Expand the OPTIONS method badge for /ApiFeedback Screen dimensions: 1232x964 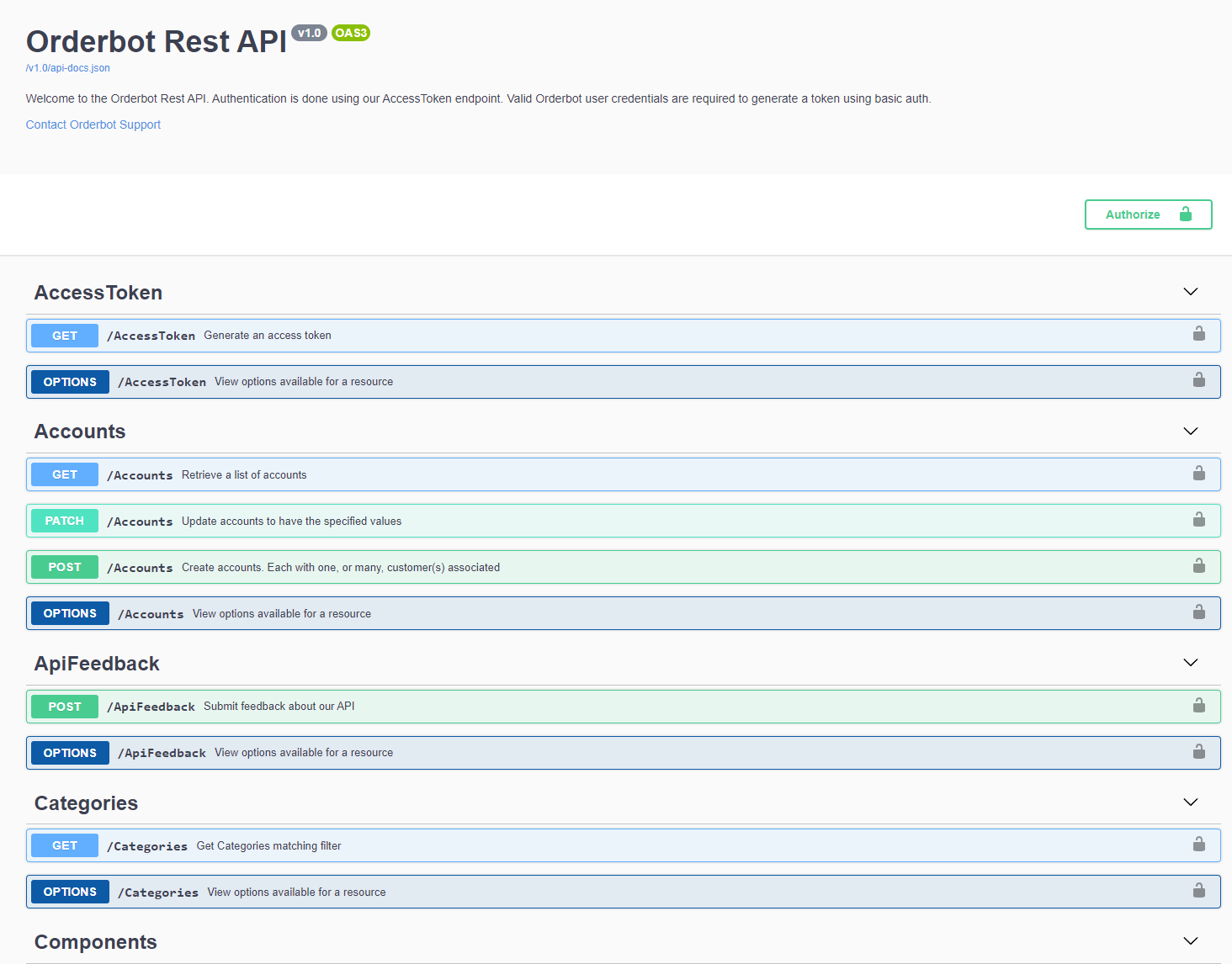[70, 753]
